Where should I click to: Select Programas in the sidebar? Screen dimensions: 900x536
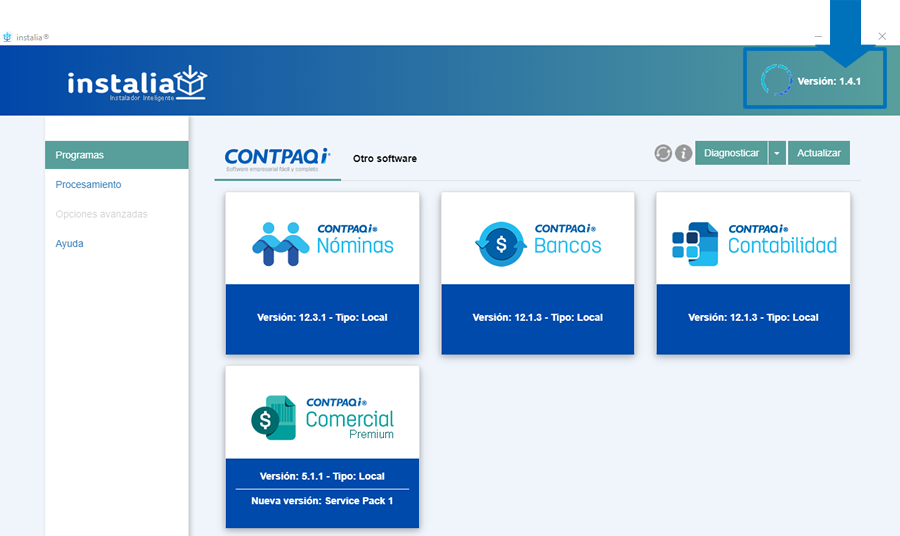pos(117,155)
